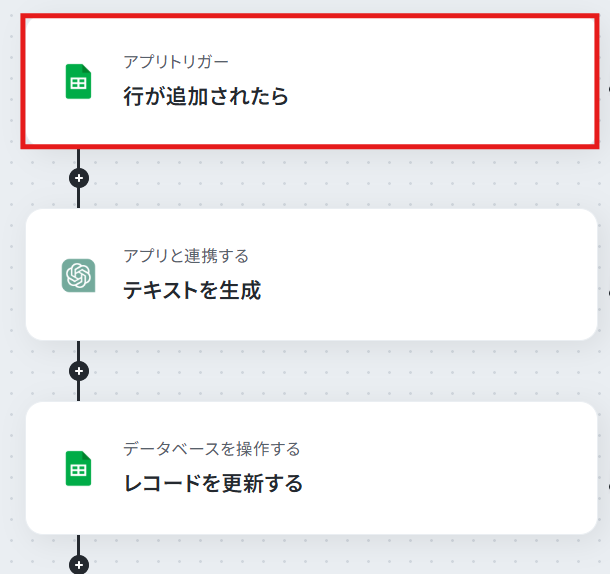
Task: Click the アプリトリガー label
Action: (176, 62)
